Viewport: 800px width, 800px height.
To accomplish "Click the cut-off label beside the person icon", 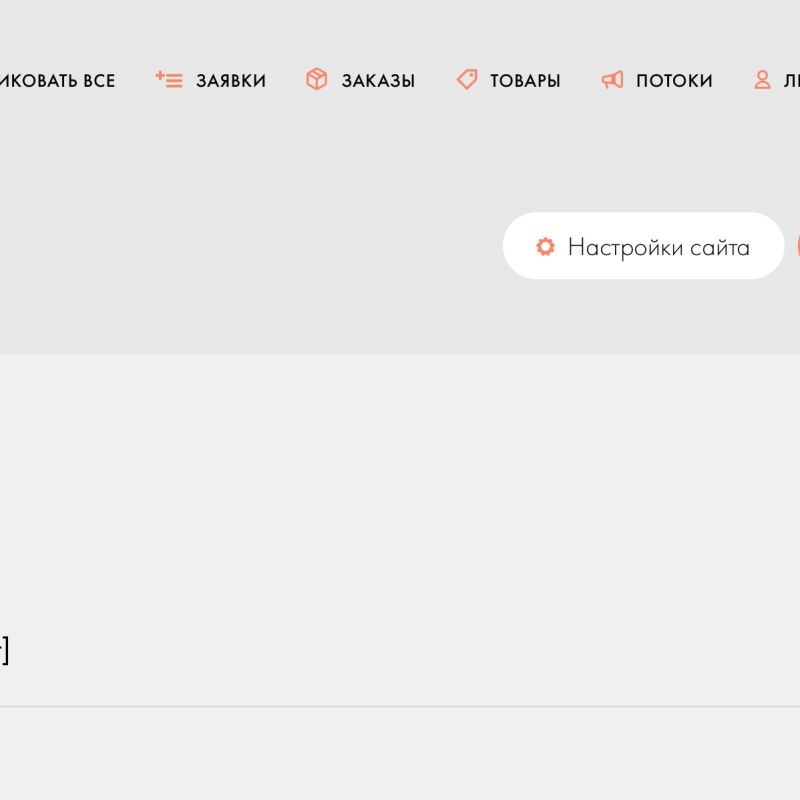I will (791, 81).
